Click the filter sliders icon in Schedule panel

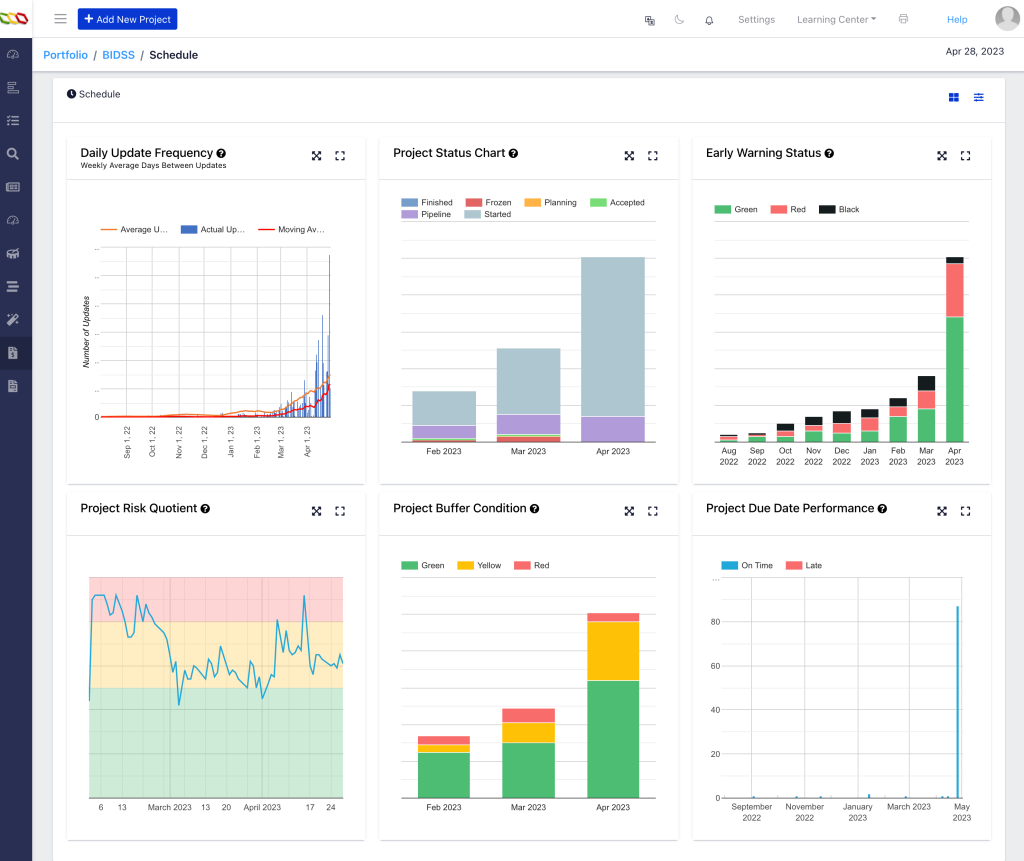pyautogui.click(x=979, y=97)
